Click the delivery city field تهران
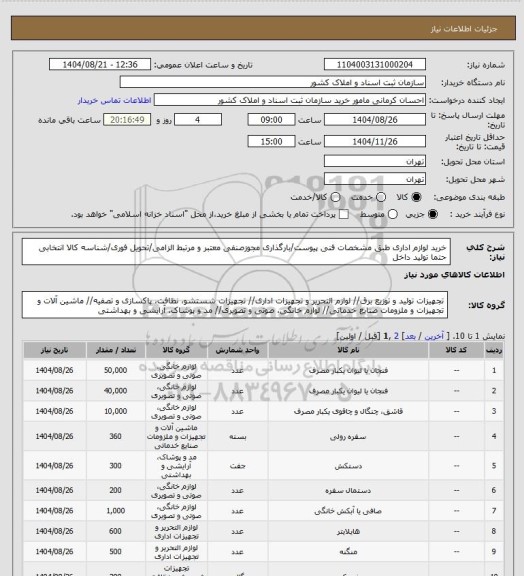The height and width of the screenshot is (576, 524). [375, 179]
